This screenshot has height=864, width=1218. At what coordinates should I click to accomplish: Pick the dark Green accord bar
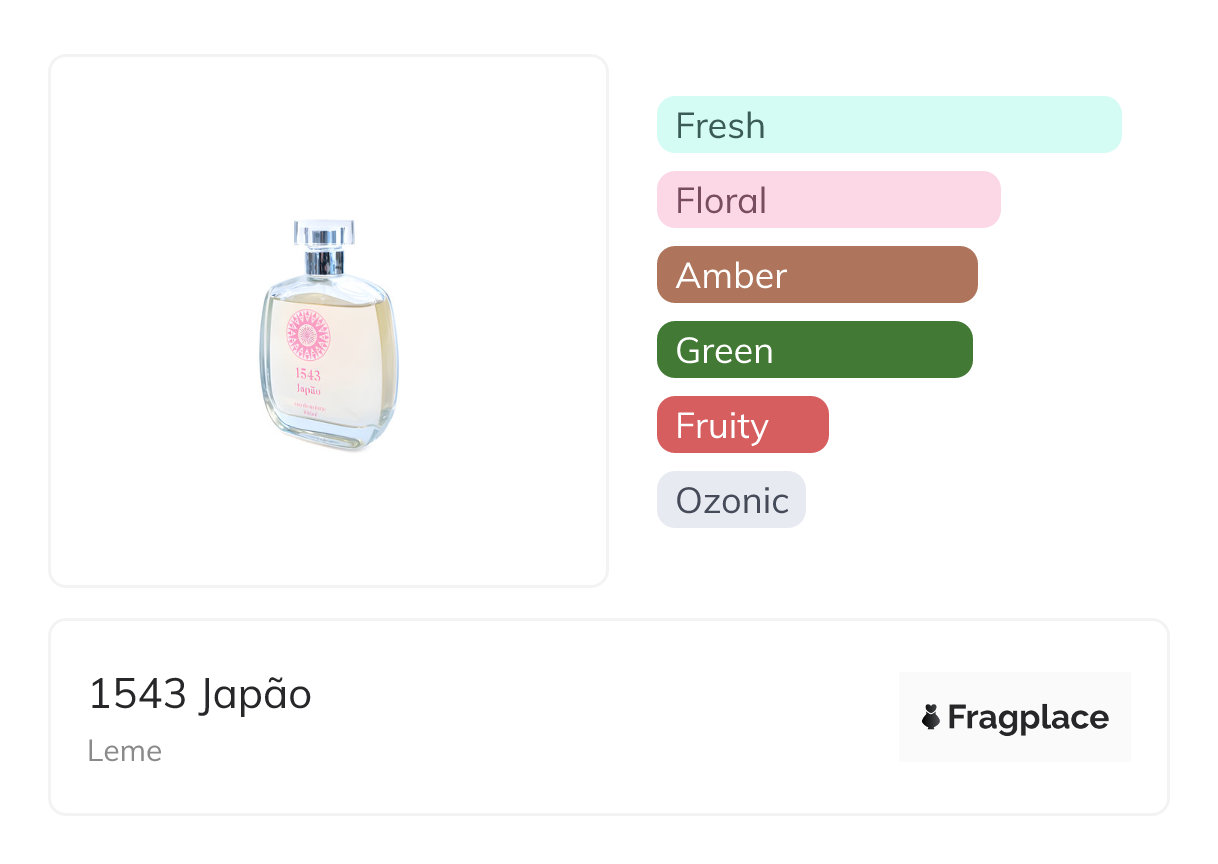(x=814, y=350)
